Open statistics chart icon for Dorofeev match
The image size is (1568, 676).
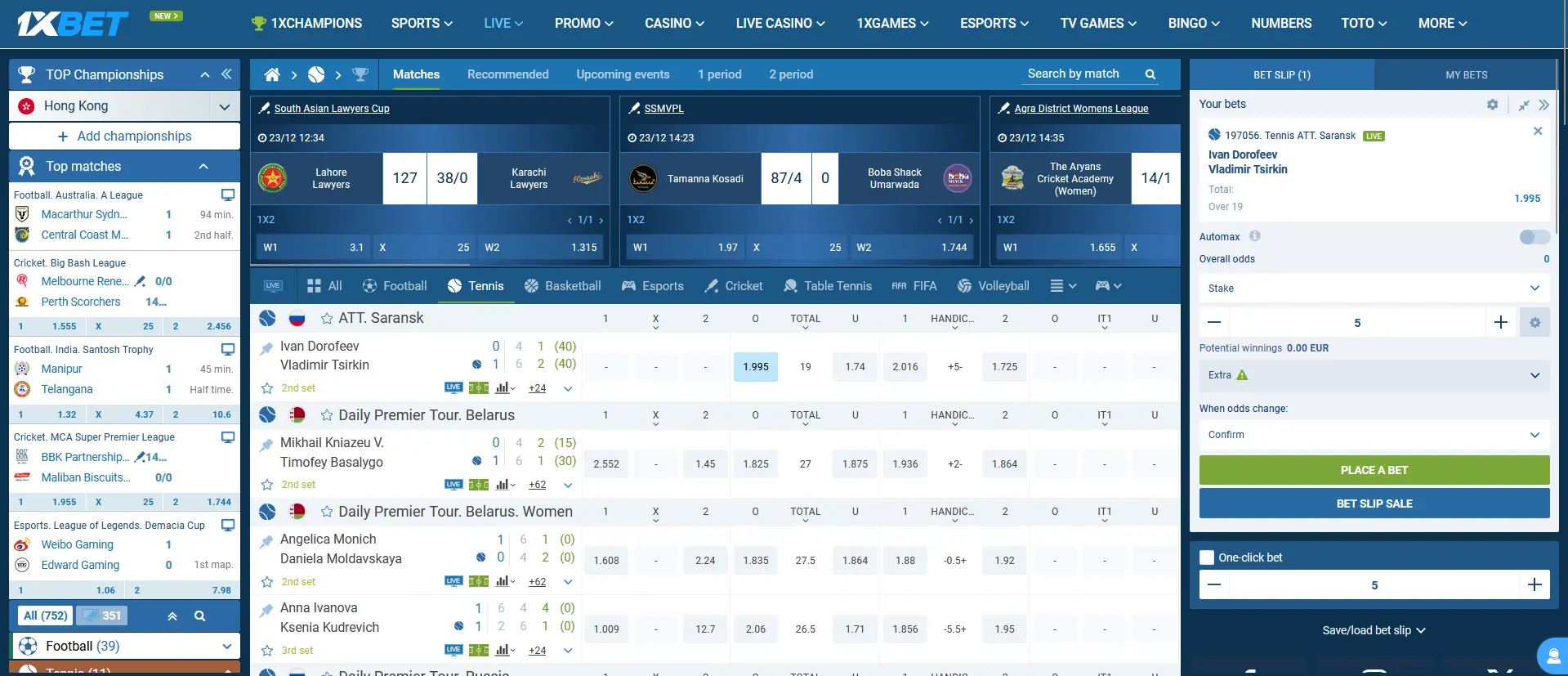point(503,388)
